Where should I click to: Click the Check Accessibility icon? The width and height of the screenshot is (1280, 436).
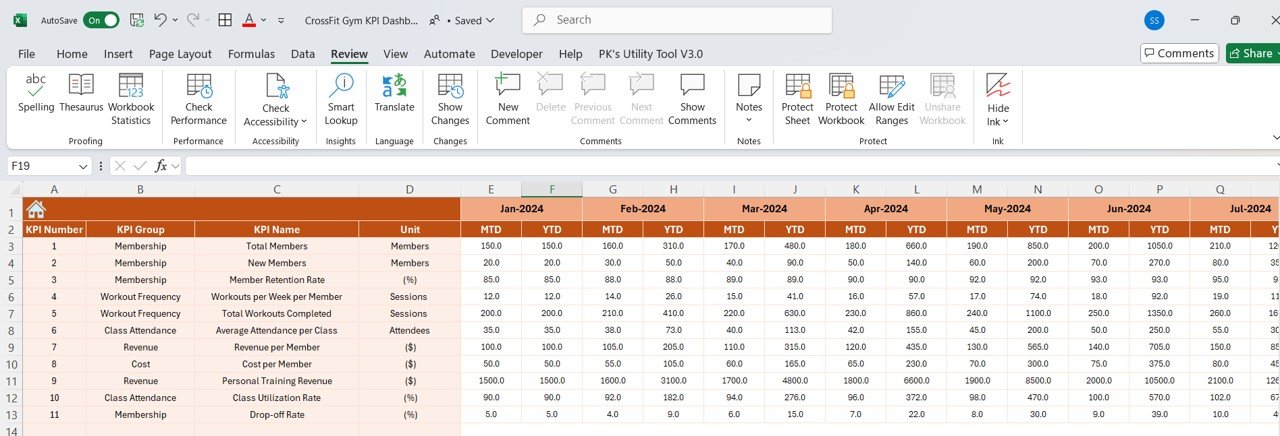(x=276, y=87)
